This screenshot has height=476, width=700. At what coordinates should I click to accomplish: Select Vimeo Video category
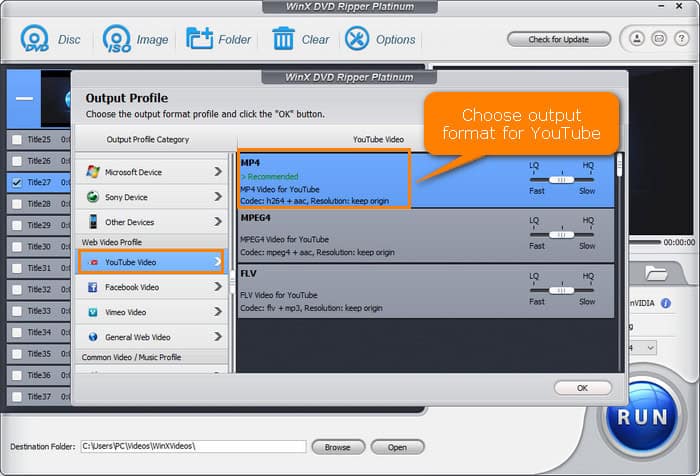[x=152, y=312]
